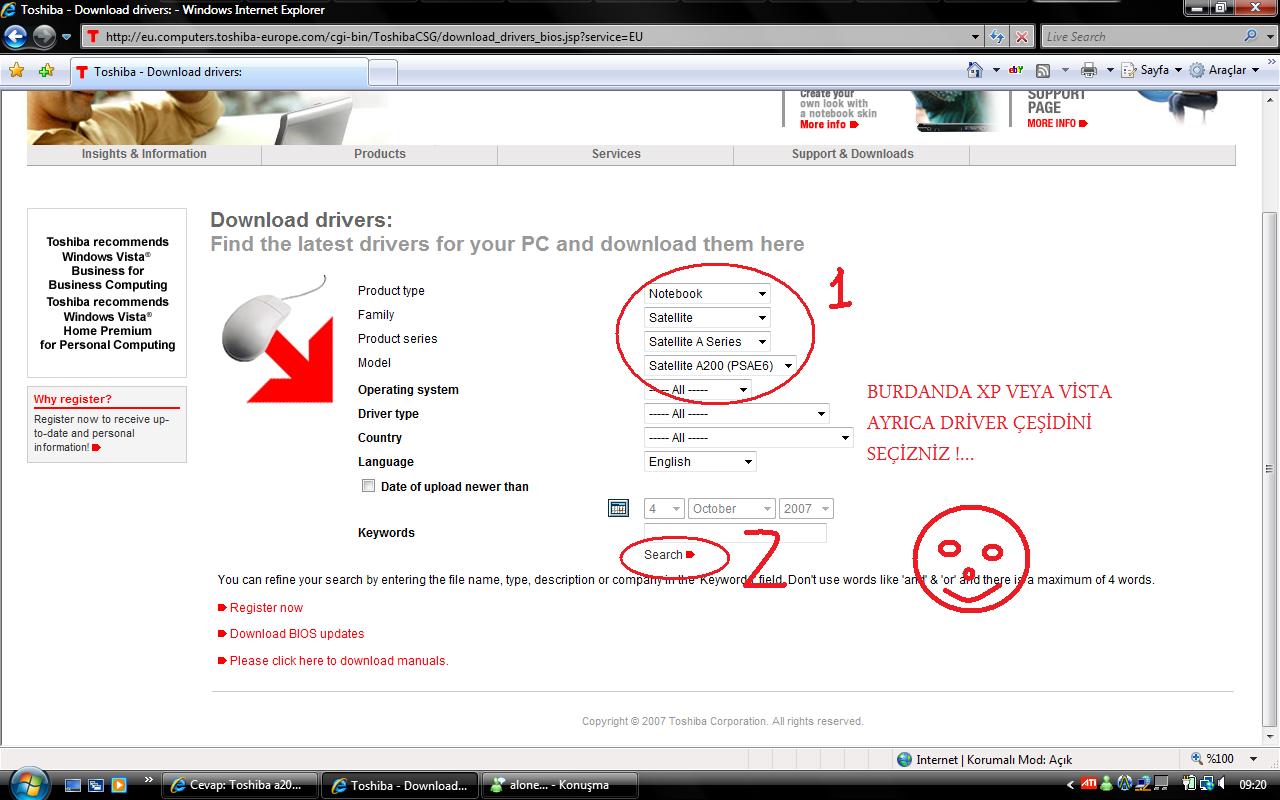Click the Register now link
The height and width of the screenshot is (800, 1280).
pyautogui.click(x=266, y=607)
